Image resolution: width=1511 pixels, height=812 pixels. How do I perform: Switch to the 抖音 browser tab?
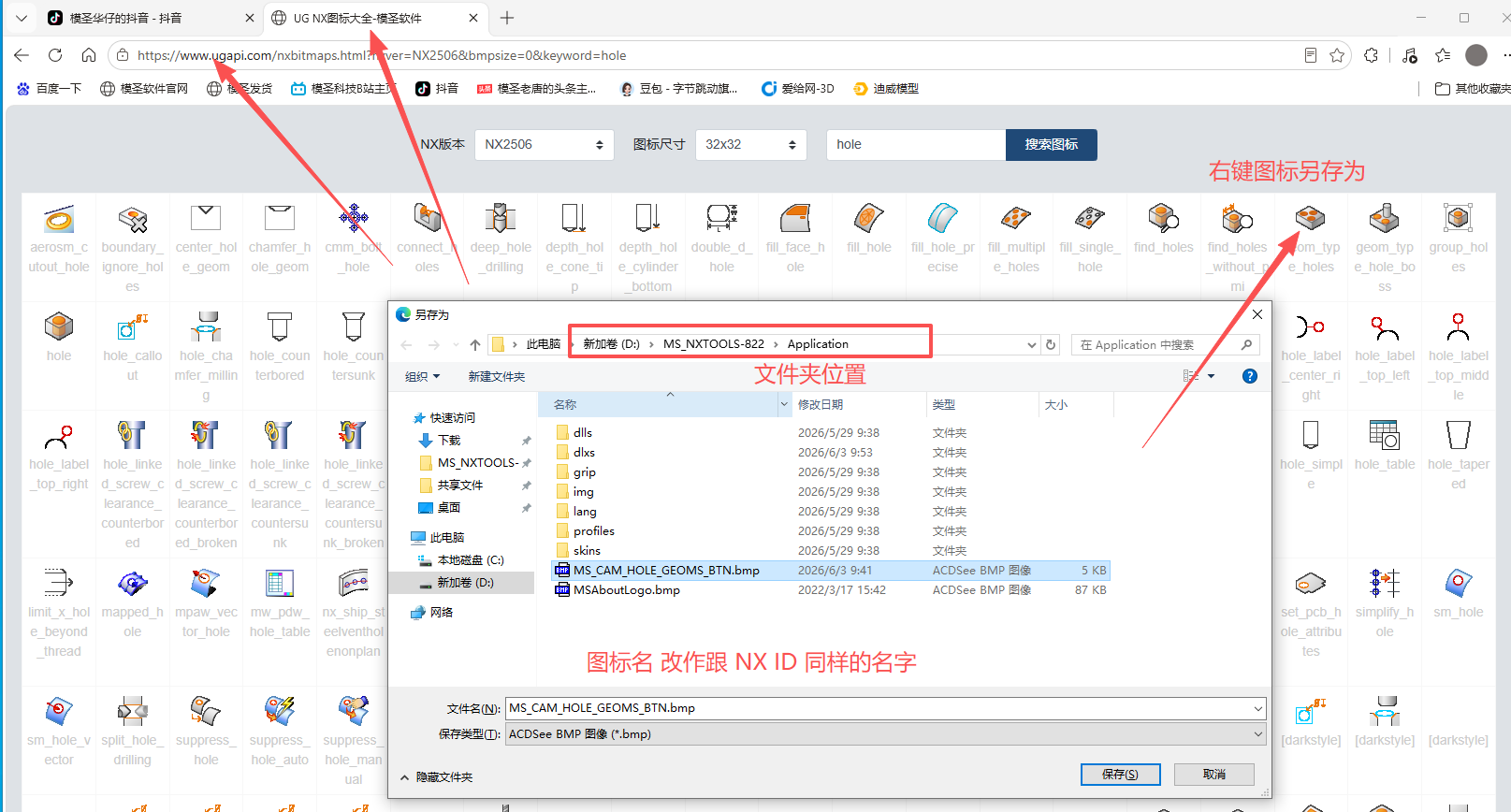pyautogui.click(x=150, y=18)
